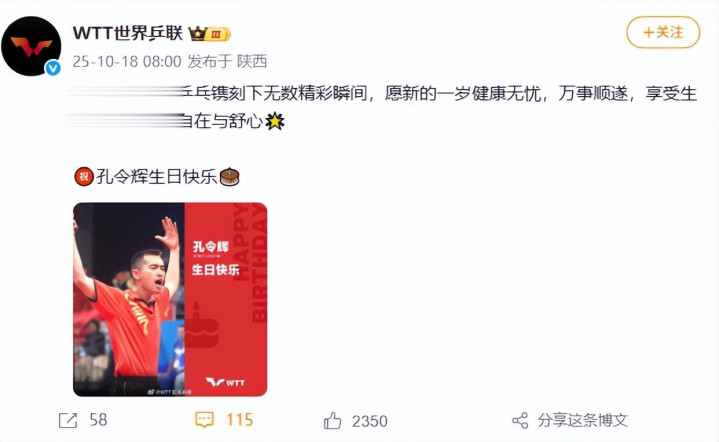
Task: Click 分享这条博文 share link
Action: pyautogui.click(x=583, y=420)
